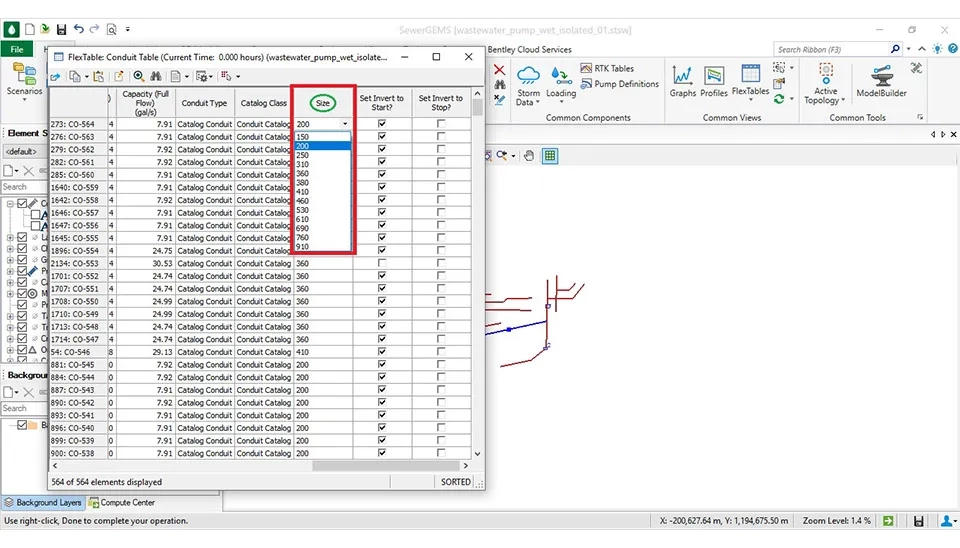Uncheck Set Invert to Start for CO-563

pyautogui.click(x=382, y=137)
